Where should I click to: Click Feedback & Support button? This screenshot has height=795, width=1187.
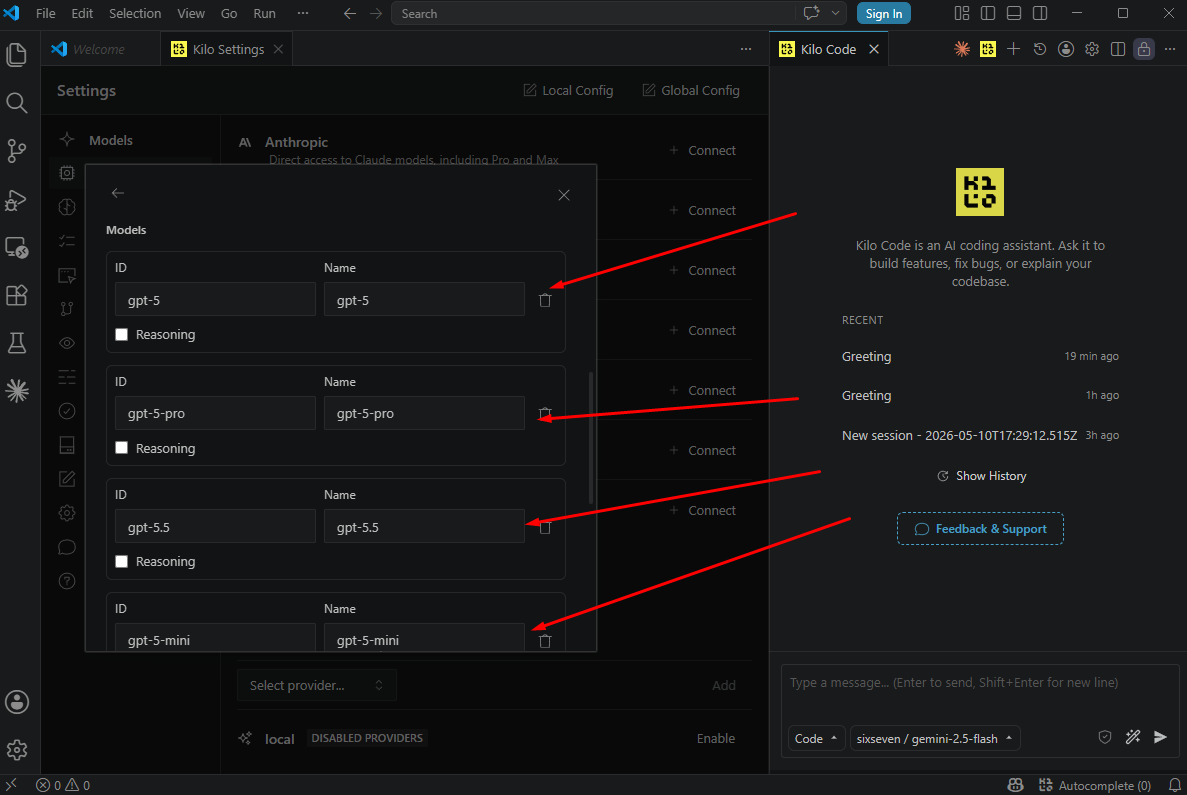(980, 528)
